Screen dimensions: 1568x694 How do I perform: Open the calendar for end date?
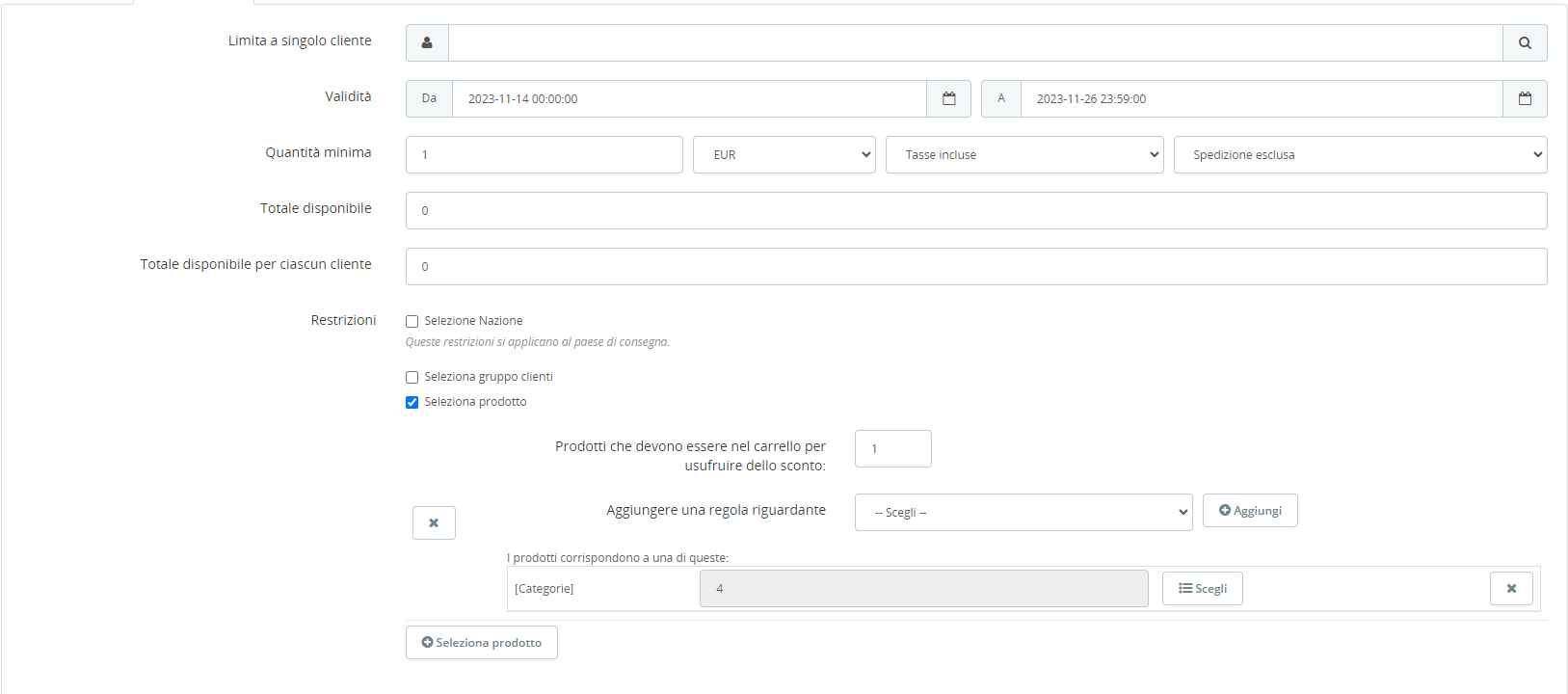click(x=1525, y=99)
